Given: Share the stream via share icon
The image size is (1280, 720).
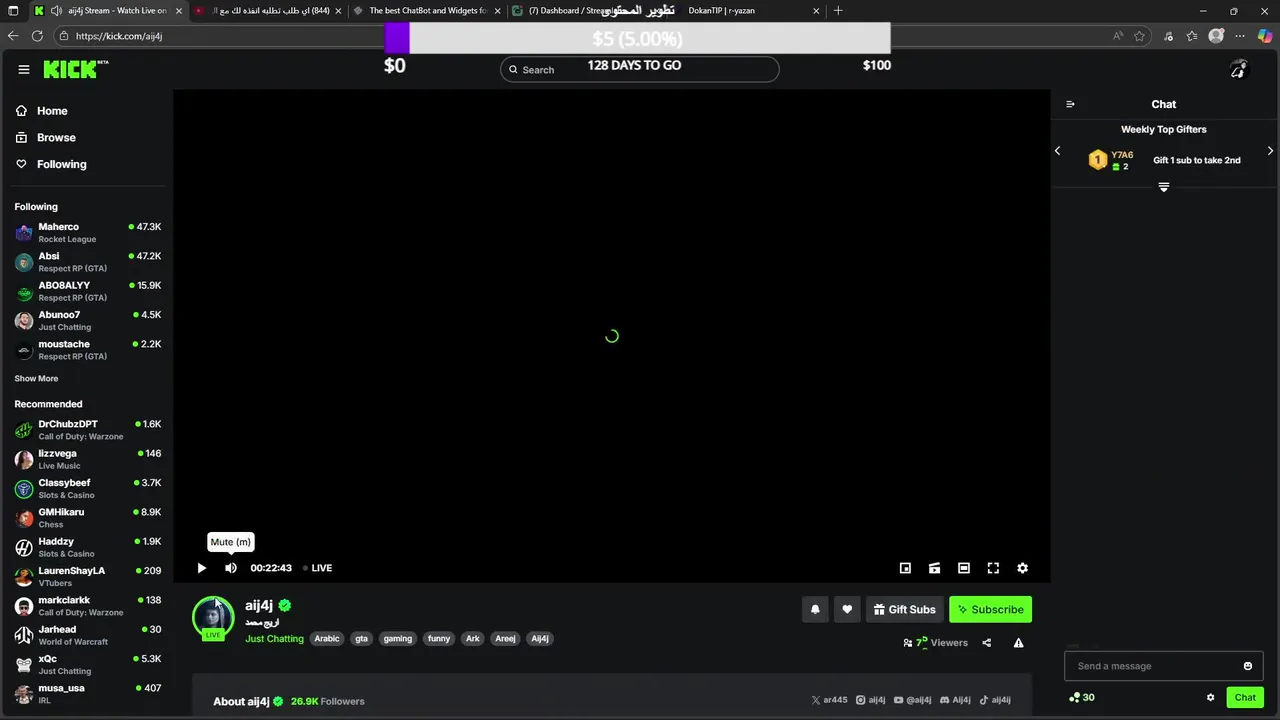Looking at the screenshot, I should tap(987, 643).
